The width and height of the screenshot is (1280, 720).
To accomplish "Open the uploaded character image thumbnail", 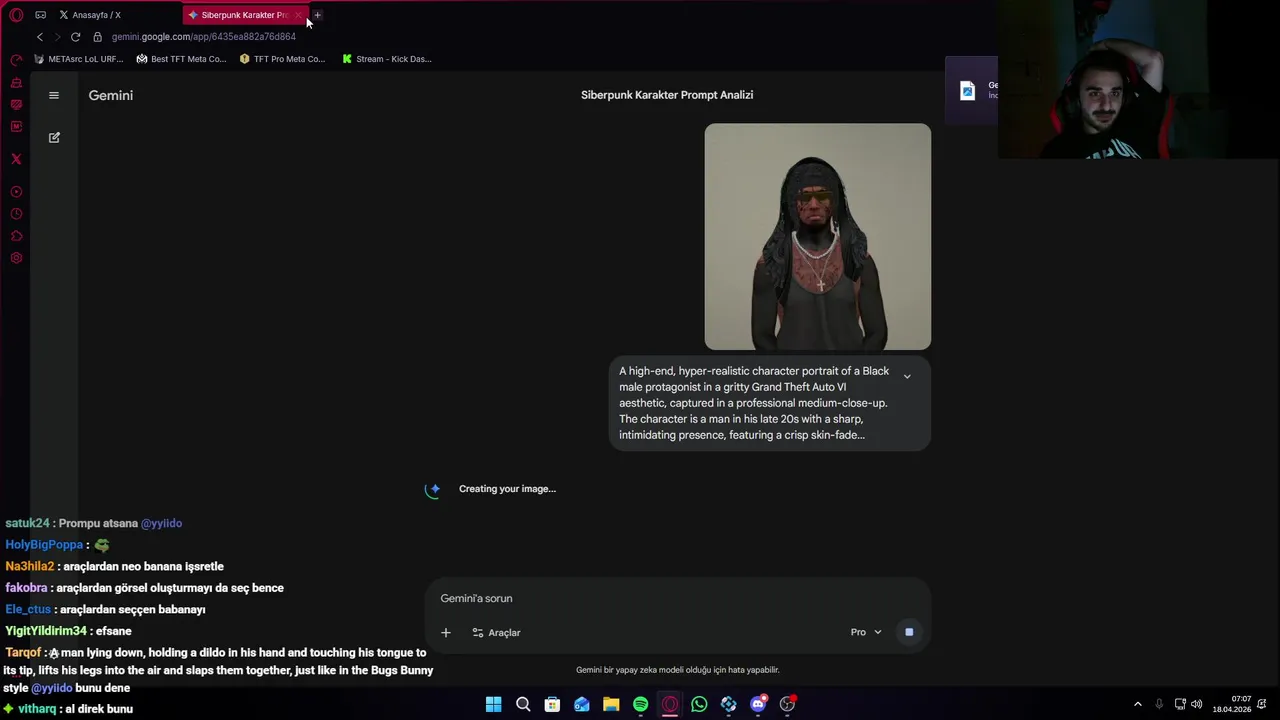I will (x=818, y=237).
